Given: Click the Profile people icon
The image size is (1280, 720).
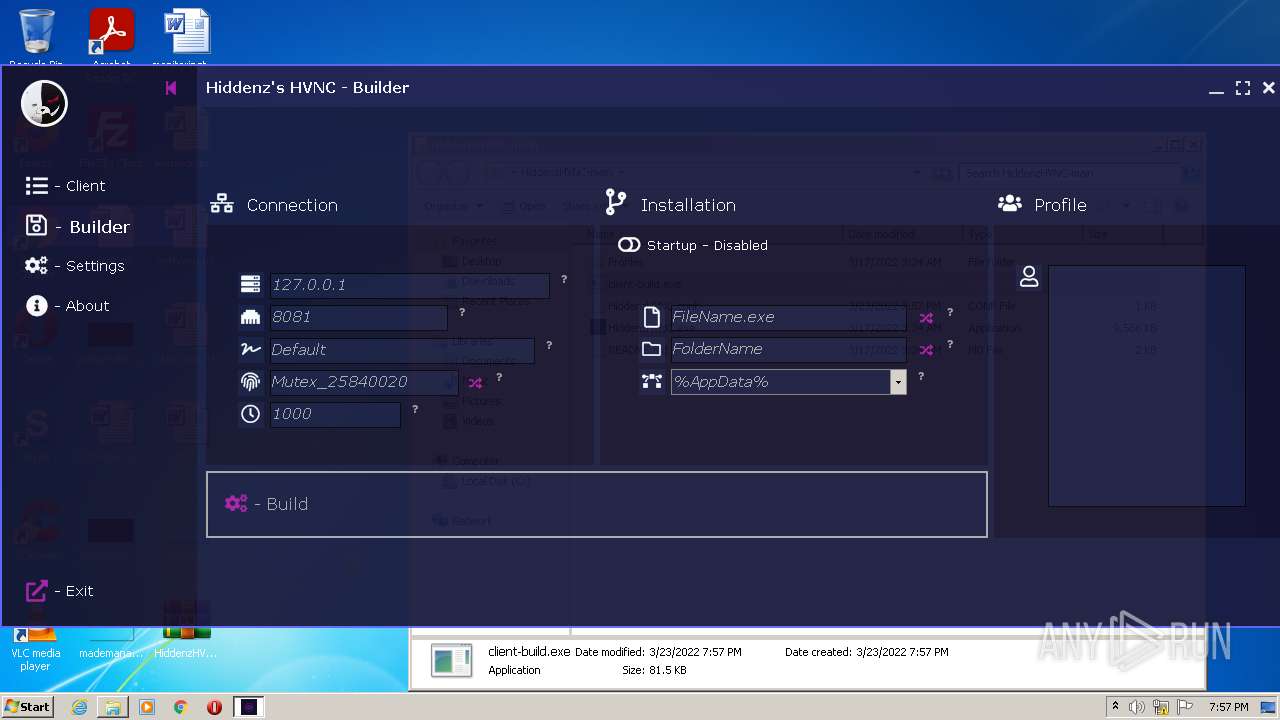Looking at the screenshot, I should (1010, 204).
